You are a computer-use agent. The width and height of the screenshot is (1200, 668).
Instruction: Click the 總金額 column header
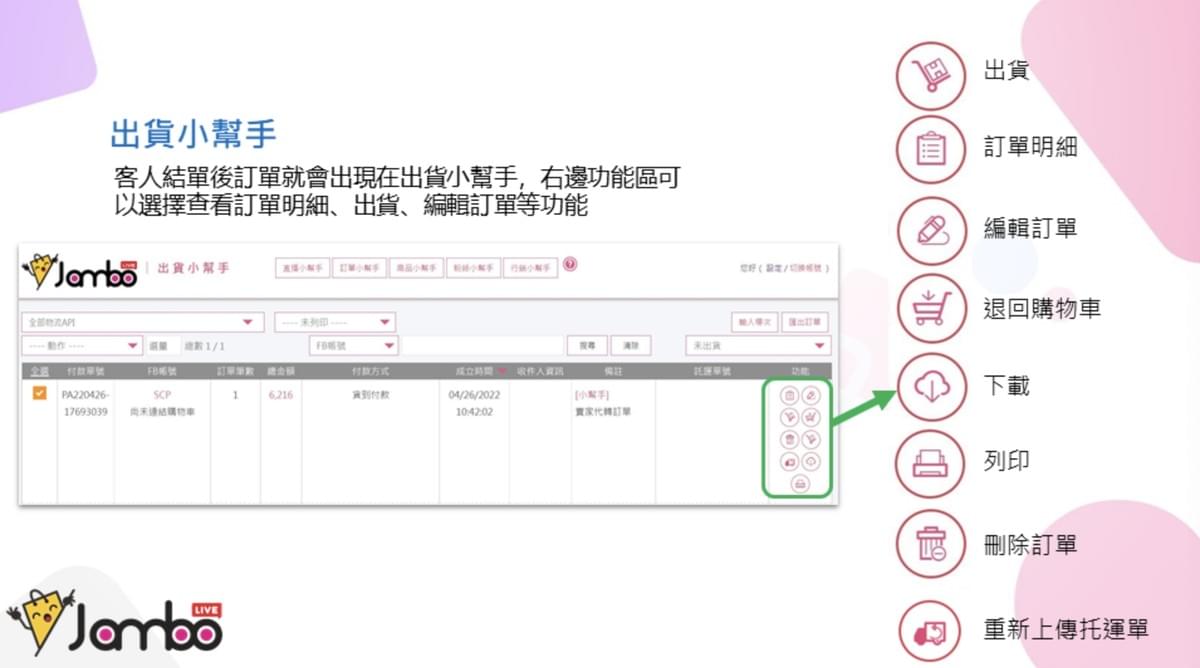pyautogui.click(x=281, y=371)
